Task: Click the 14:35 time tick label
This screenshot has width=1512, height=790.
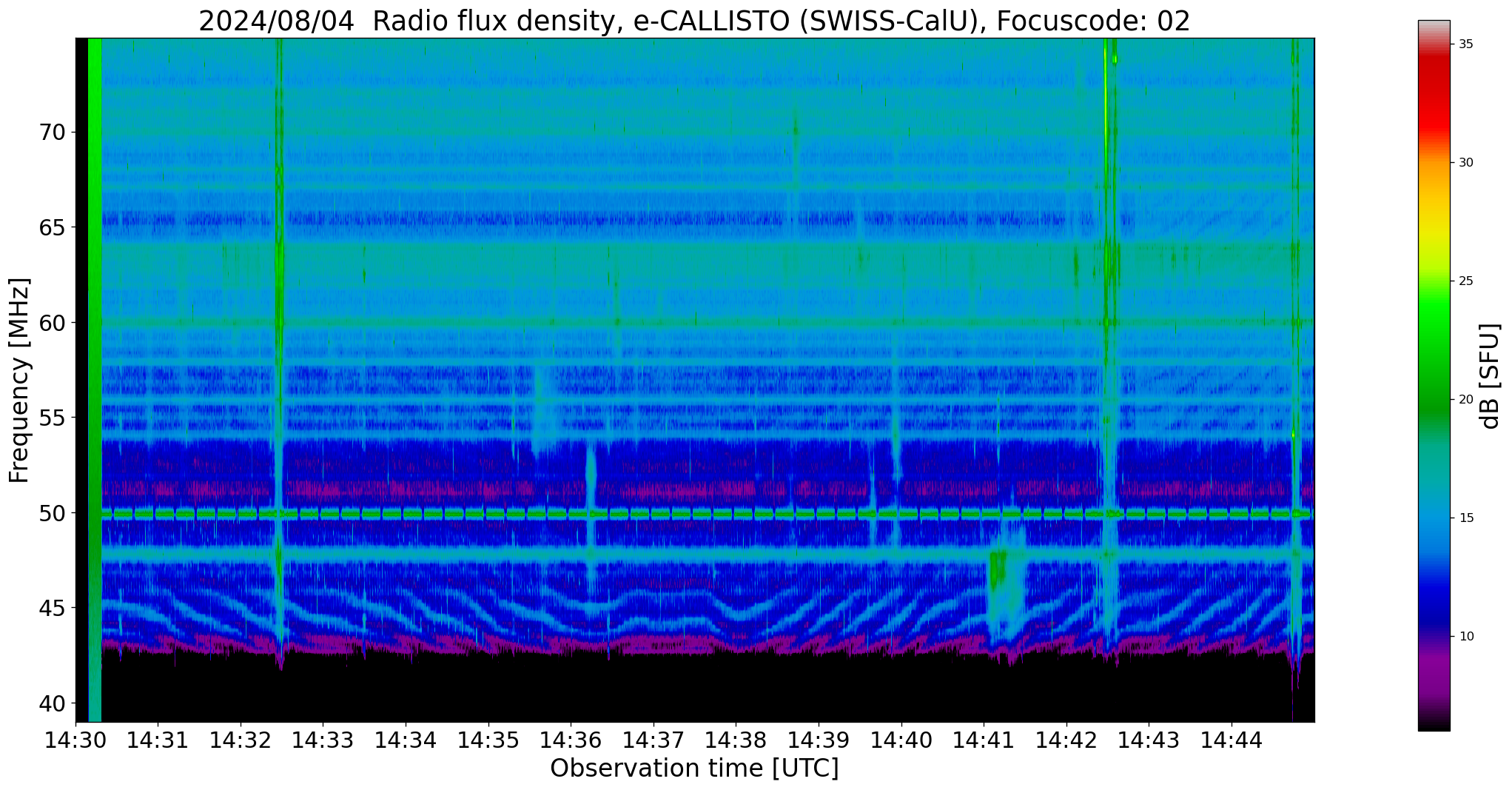Action: 488,740
